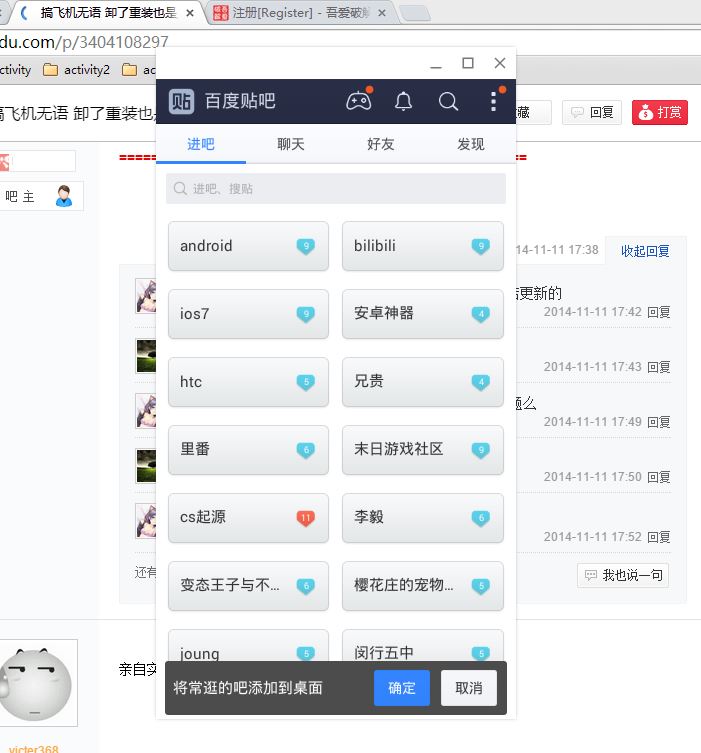Switch to the 聊天 tab
The image size is (701, 753).
pos(290,144)
